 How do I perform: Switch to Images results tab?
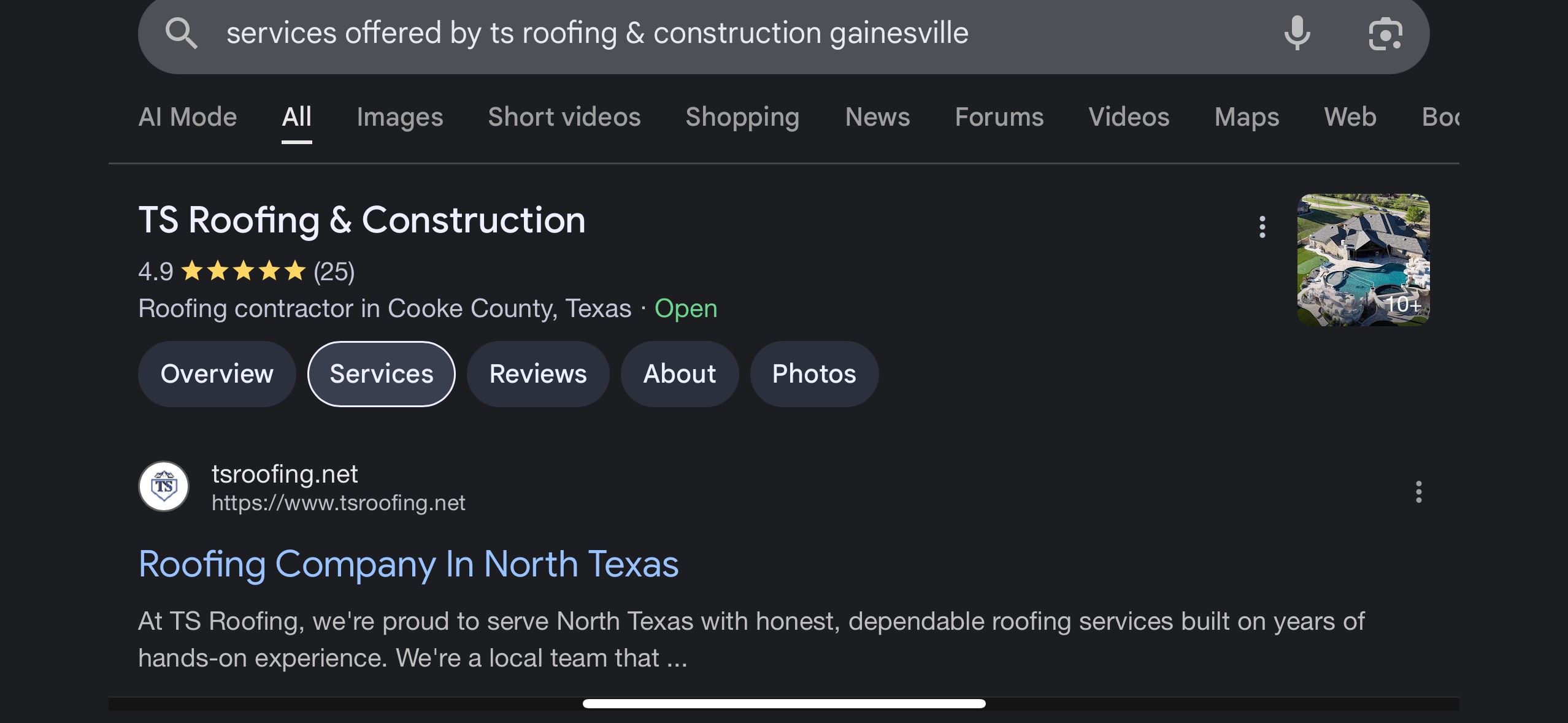click(400, 117)
